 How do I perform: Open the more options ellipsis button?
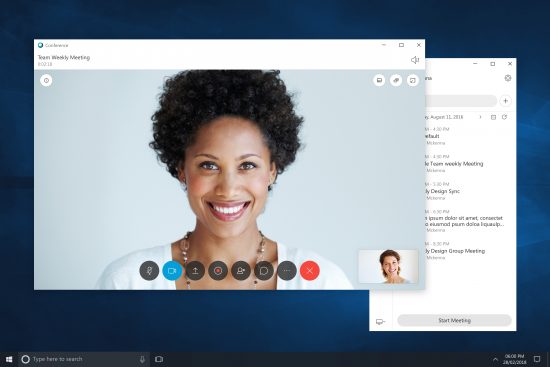tap(287, 271)
